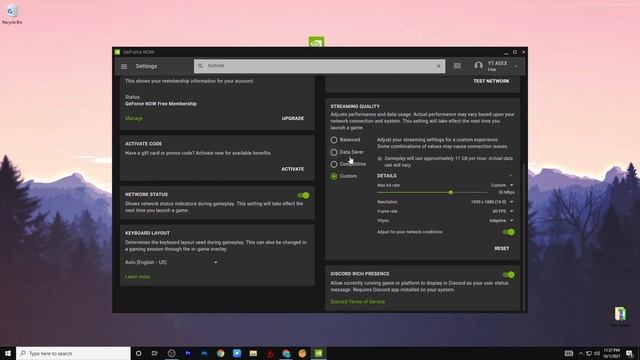Click the "GeForce NOW Free Membership" status text
The width and height of the screenshot is (640, 360).
coord(161,104)
